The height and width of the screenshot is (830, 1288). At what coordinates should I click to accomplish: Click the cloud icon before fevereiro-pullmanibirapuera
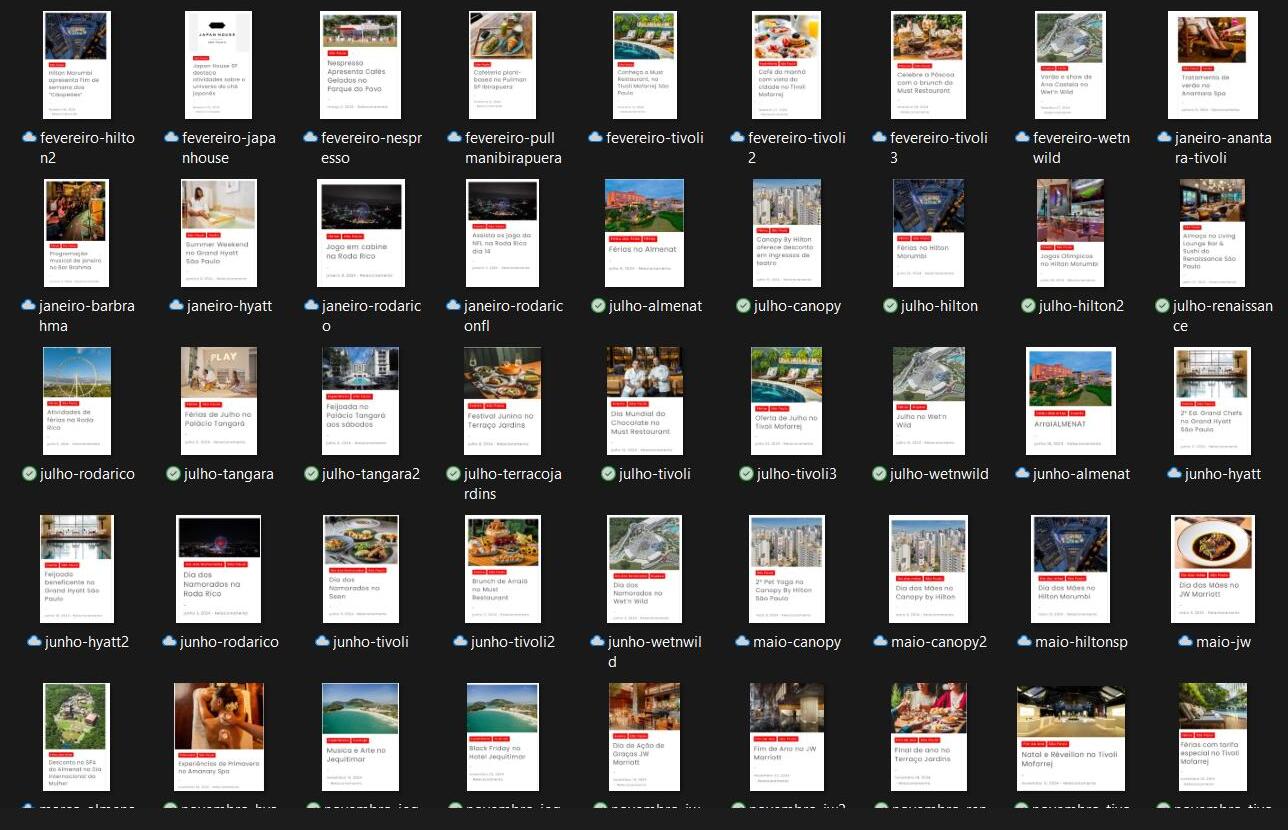tap(454, 137)
